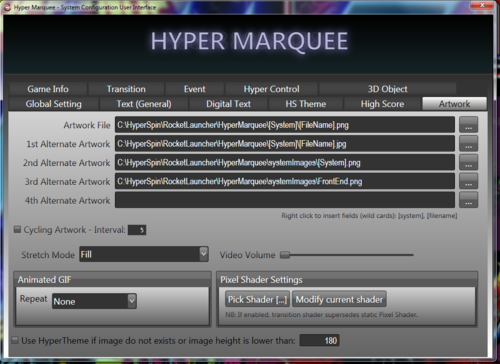Browse for 4th Alternate Artwork file
Image resolution: width=500 pixels, height=364 pixels.
tap(468, 200)
